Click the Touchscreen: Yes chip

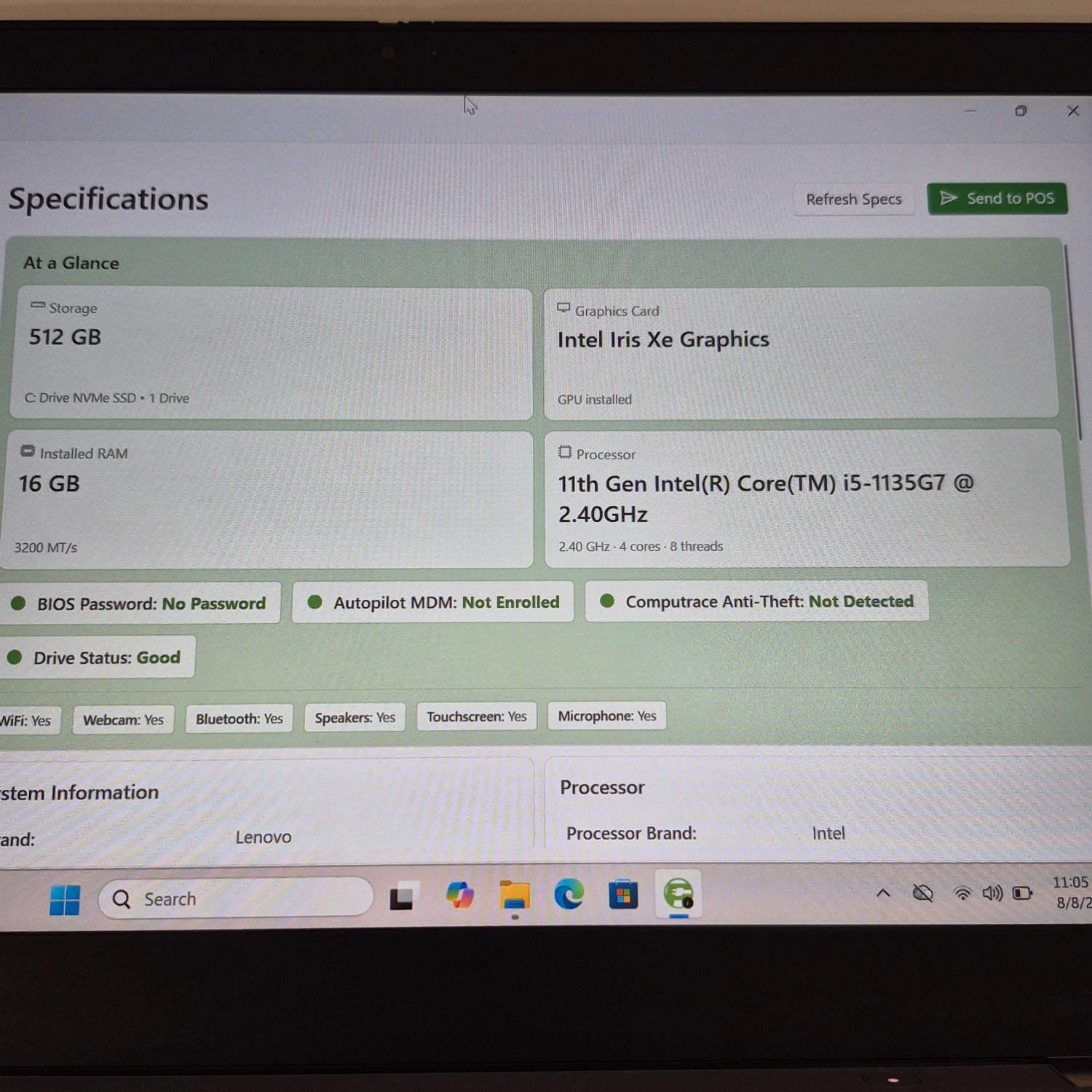pyautogui.click(x=476, y=717)
